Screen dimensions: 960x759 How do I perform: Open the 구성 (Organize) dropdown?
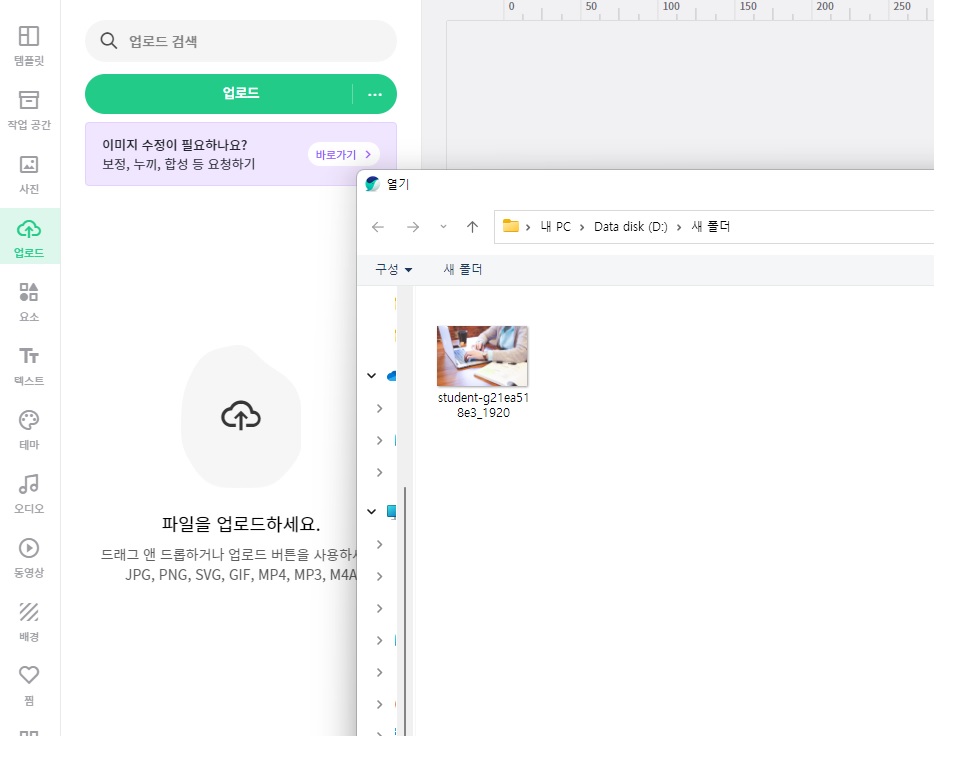(390, 269)
